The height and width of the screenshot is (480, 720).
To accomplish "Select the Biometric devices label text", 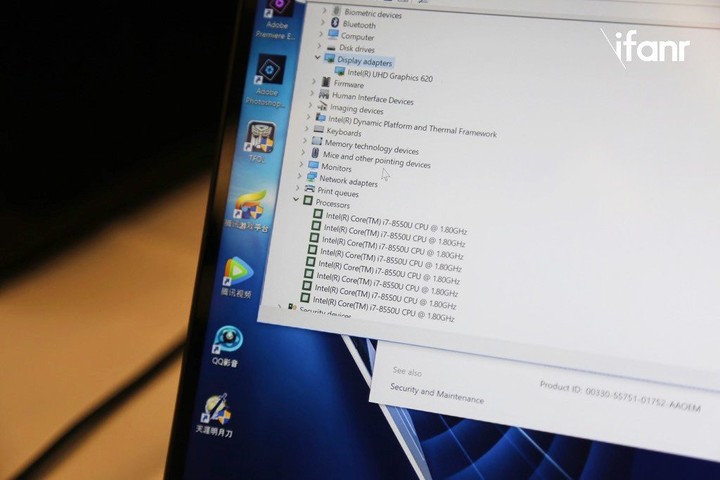I will (x=373, y=13).
